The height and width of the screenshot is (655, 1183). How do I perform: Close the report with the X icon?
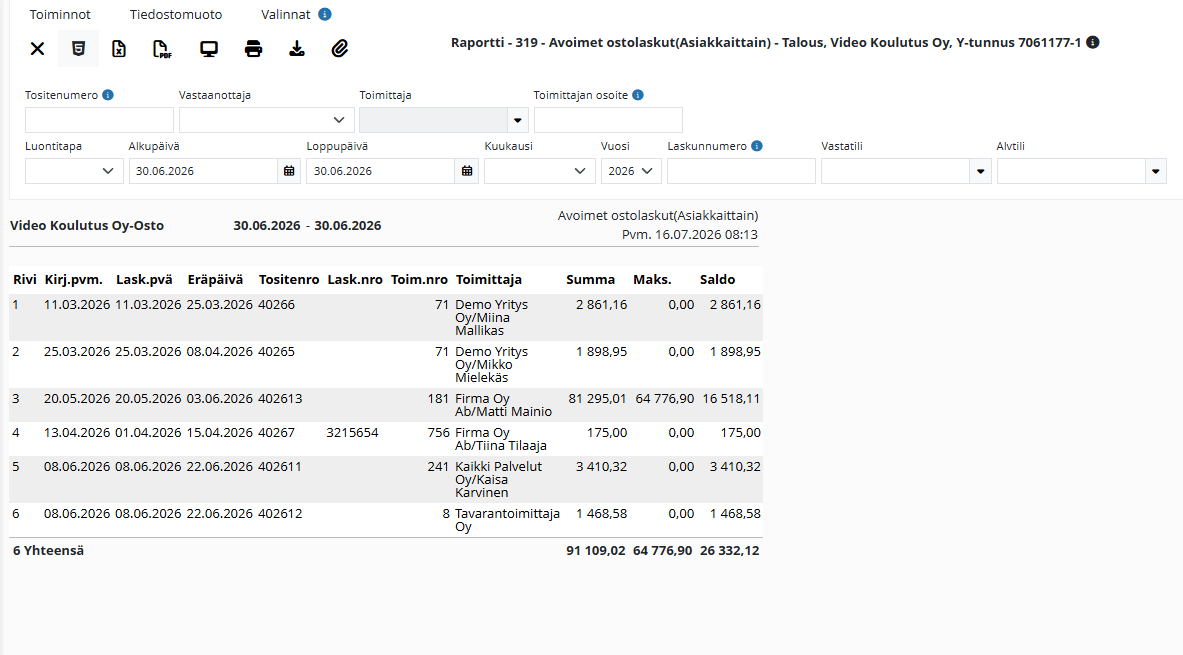click(x=37, y=49)
